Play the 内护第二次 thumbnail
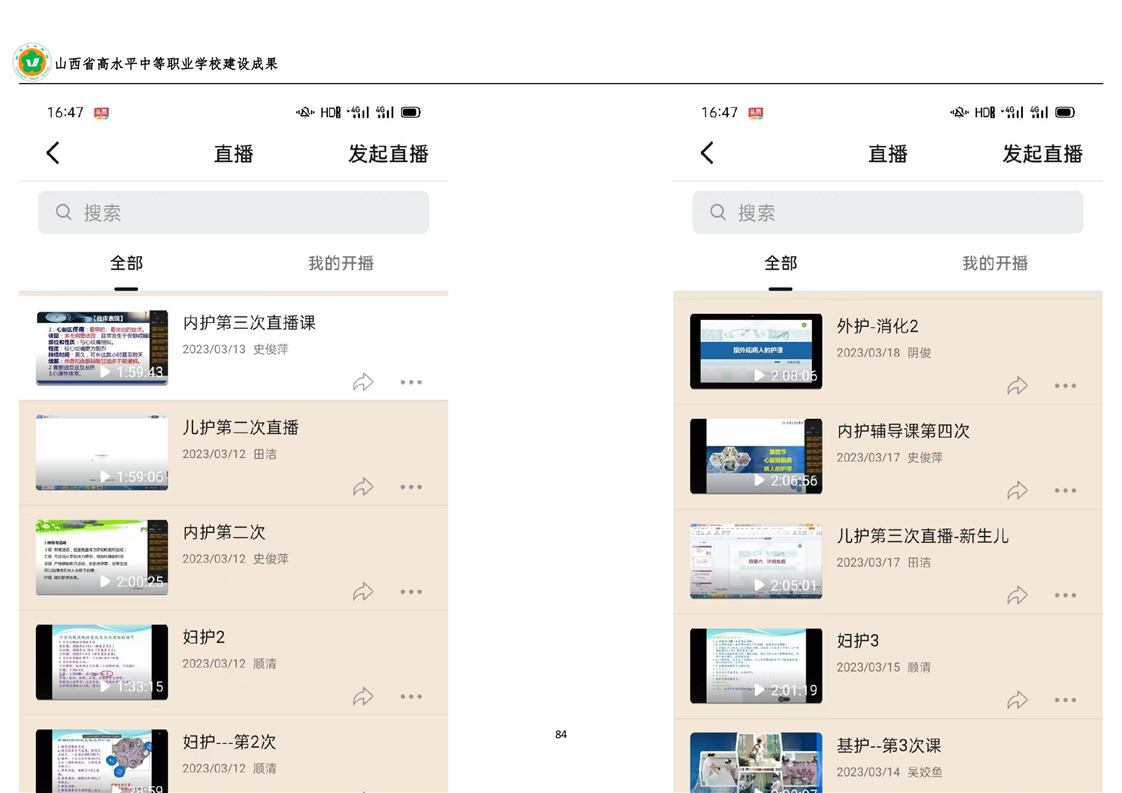The height and width of the screenshot is (793, 1122). pyautogui.click(x=102, y=558)
